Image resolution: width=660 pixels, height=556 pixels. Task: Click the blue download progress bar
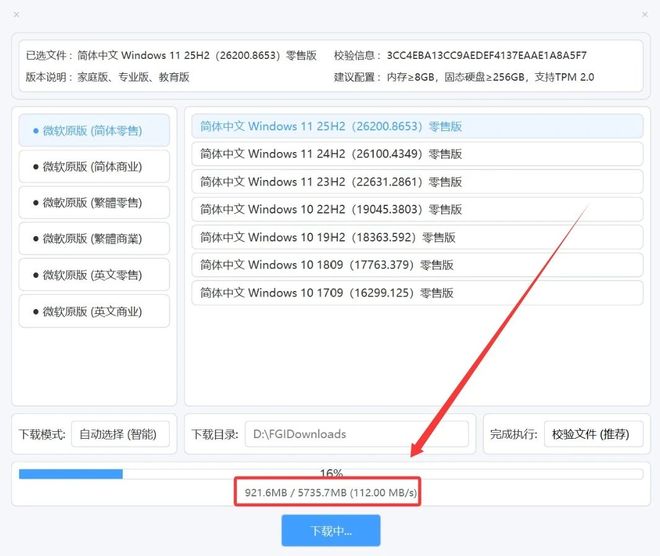[x=71, y=474]
